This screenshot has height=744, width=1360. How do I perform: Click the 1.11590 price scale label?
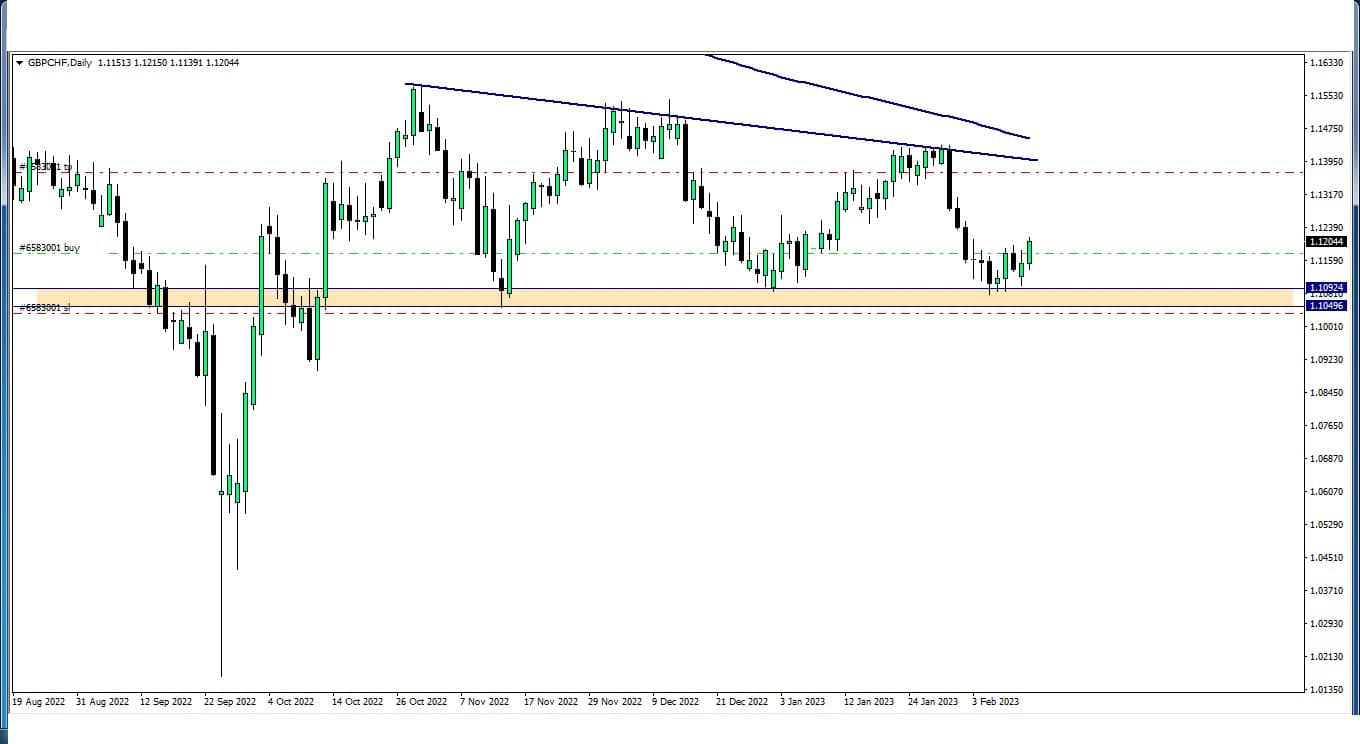(1326, 261)
